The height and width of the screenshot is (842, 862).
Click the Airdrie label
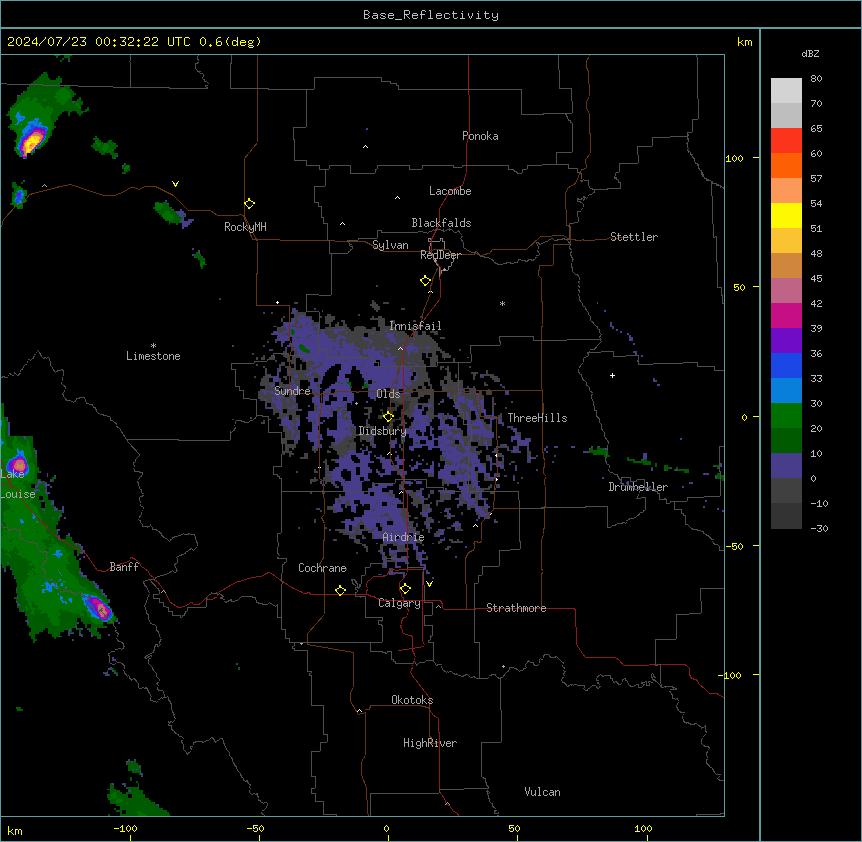(403, 537)
